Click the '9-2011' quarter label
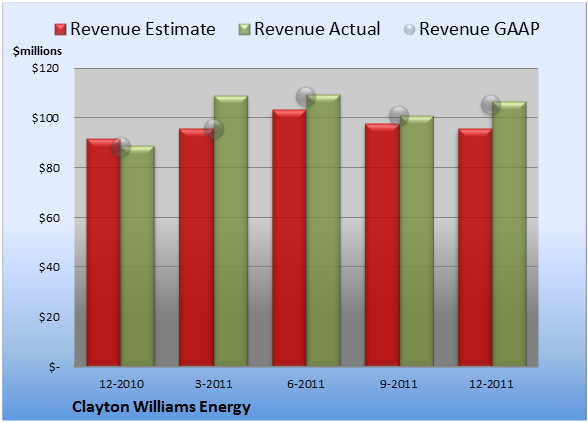588x422 pixels. coord(399,384)
